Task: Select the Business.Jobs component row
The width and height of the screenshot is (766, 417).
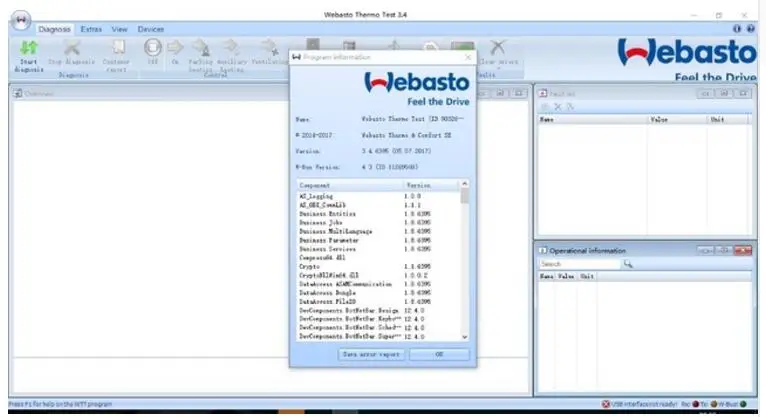Action: [x=379, y=223]
